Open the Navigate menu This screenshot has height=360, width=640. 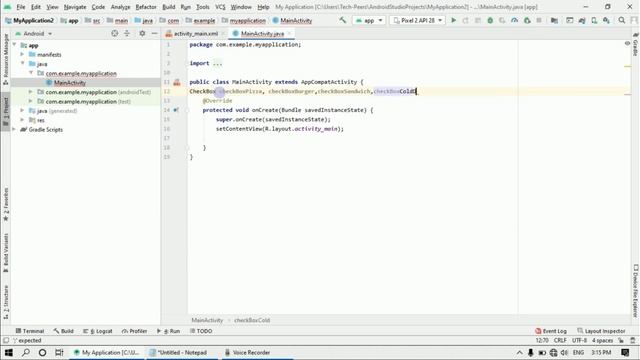75,7
